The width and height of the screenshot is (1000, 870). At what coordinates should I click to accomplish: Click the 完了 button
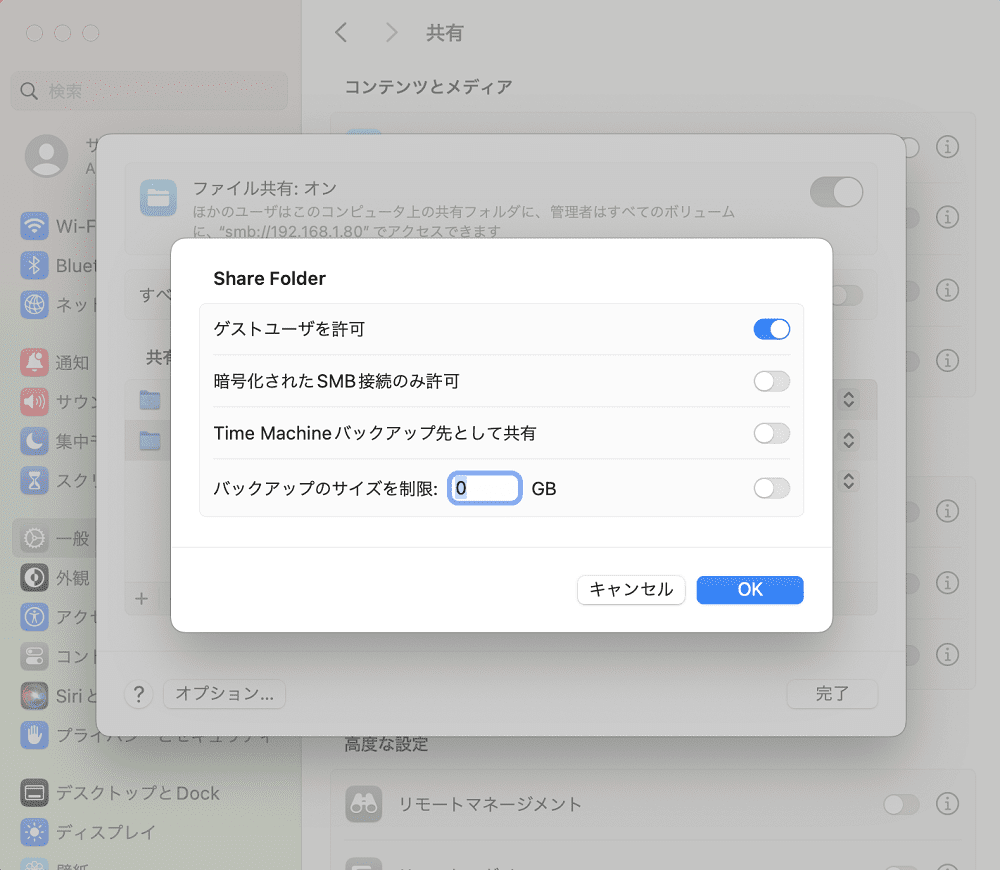click(832, 694)
